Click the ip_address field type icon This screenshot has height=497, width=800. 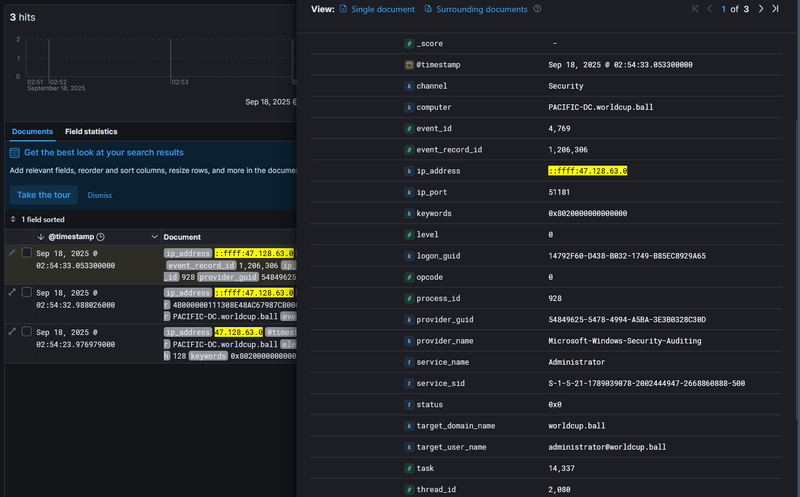408,171
